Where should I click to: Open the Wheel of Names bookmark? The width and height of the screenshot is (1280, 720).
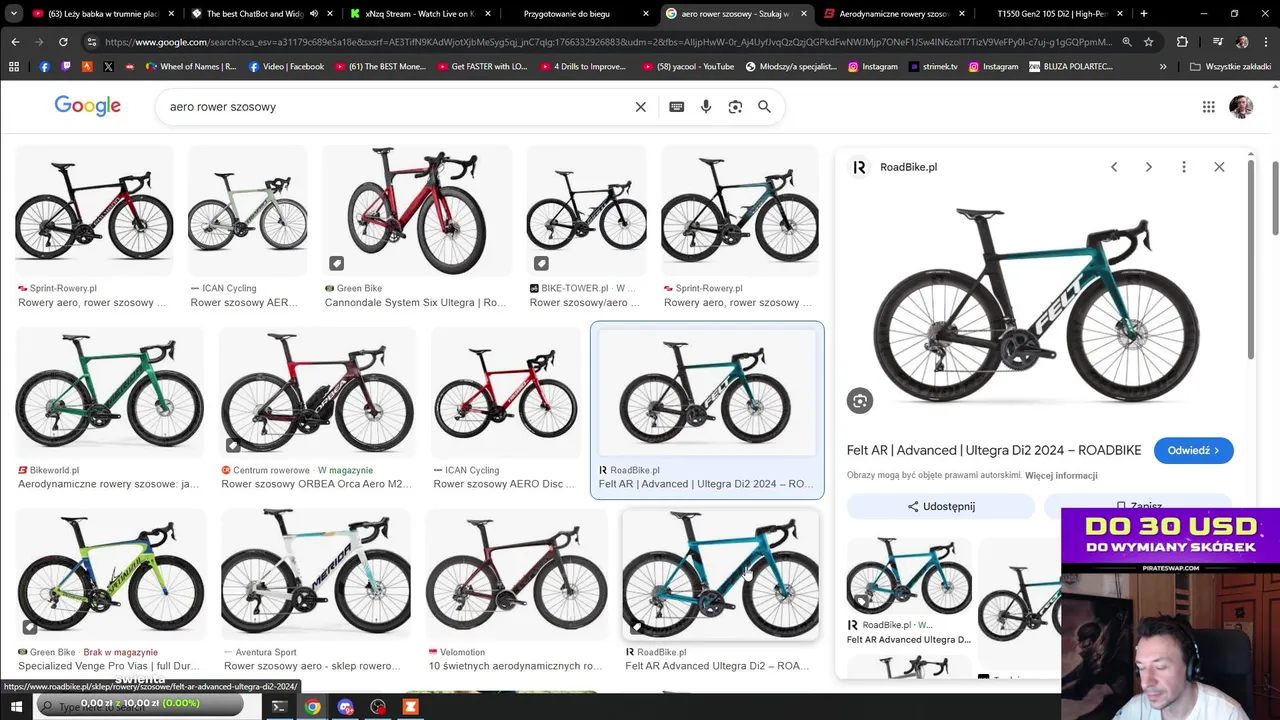coord(191,66)
